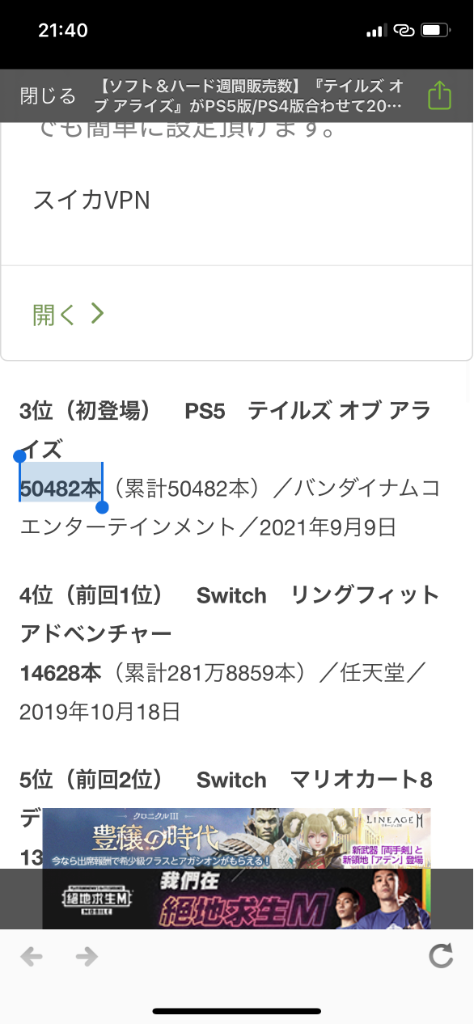This screenshot has height=1024, width=474.
Task: Tap the cellular signal bars icon
Action: 376,30
